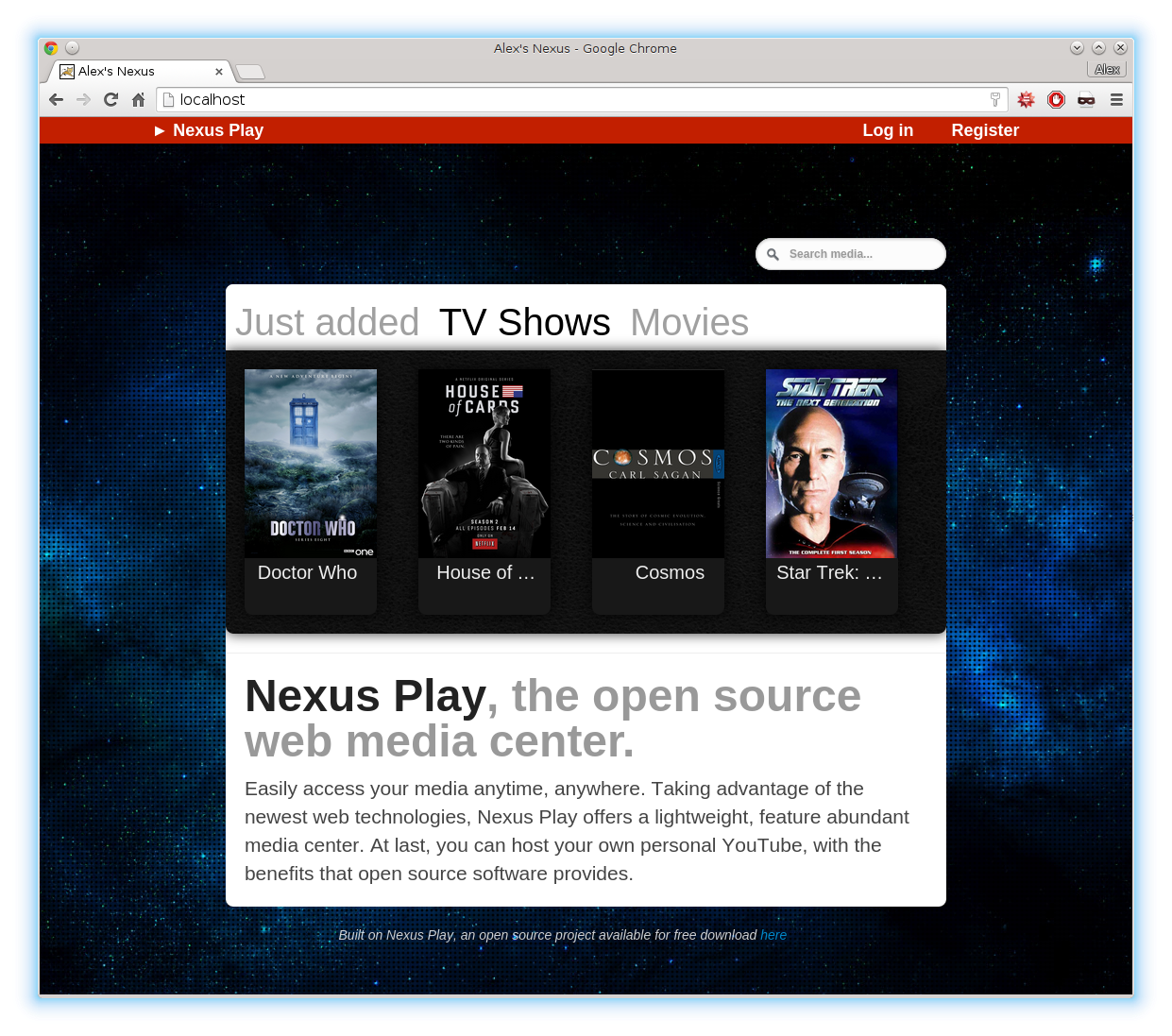Reload the page with refresh icon

coord(110,100)
